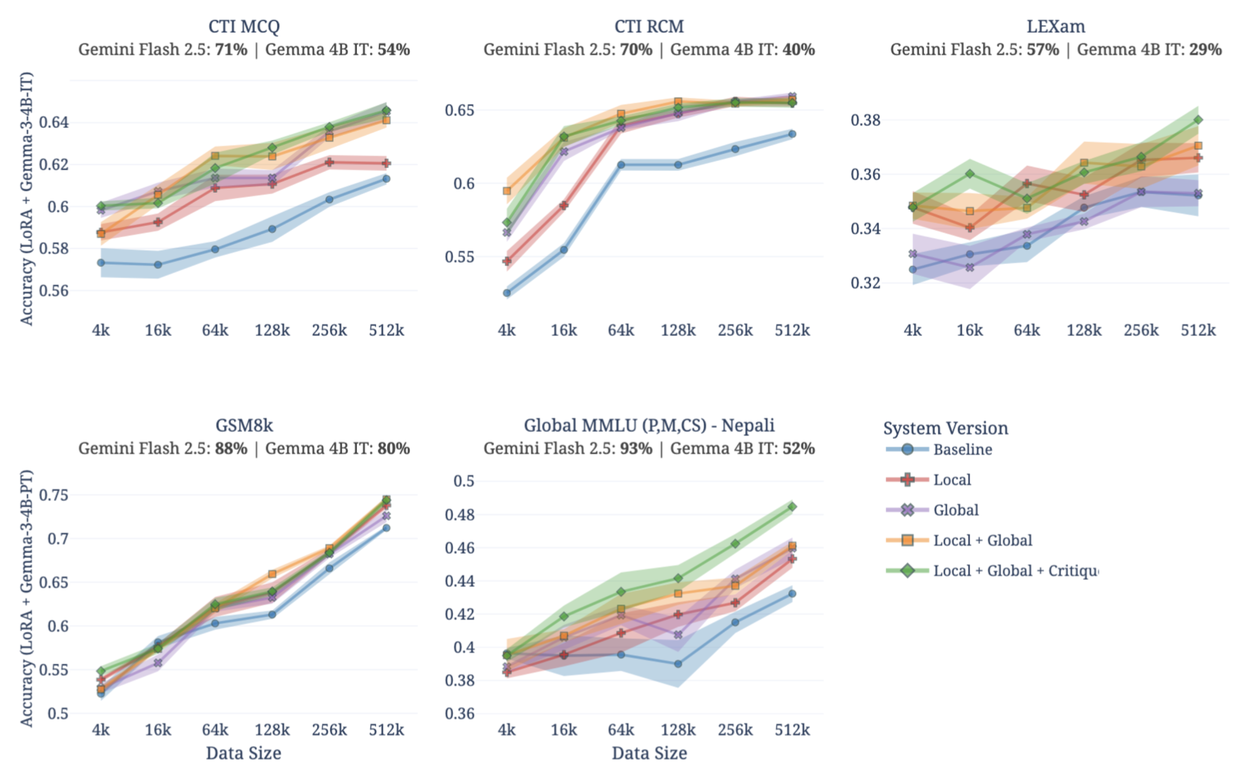Image resolution: width=1250 pixels, height=778 pixels.
Task: Click orange square at 4k in CTI RCM
Action: click(x=507, y=190)
